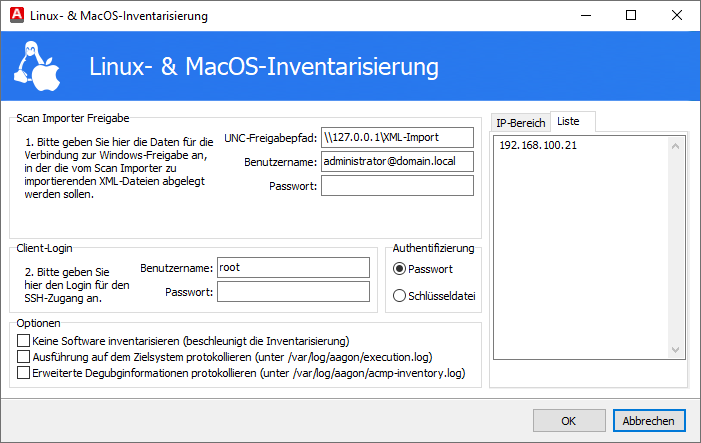The height and width of the screenshot is (443, 701).
Task: Click the Scan Importer Passwort field
Action: pyautogui.click(x=397, y=186)
